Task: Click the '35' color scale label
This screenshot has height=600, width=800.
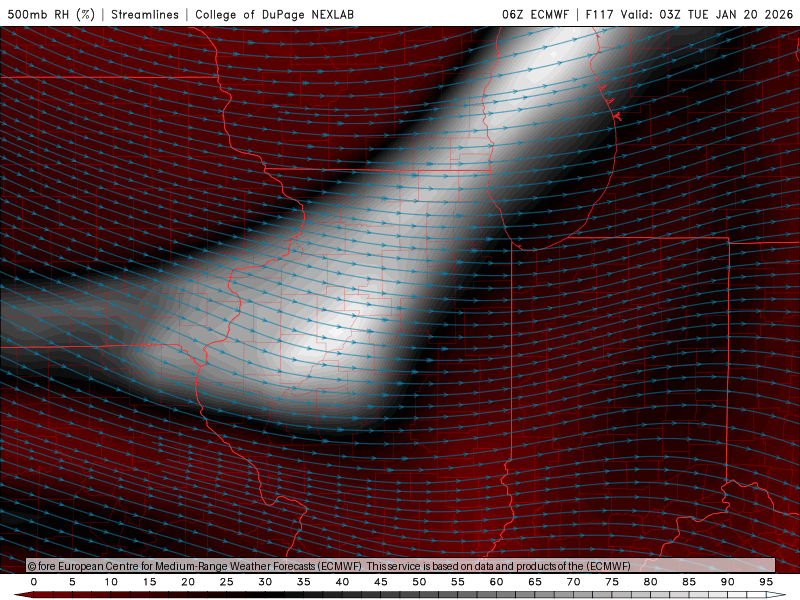Action: pos(304,582)
